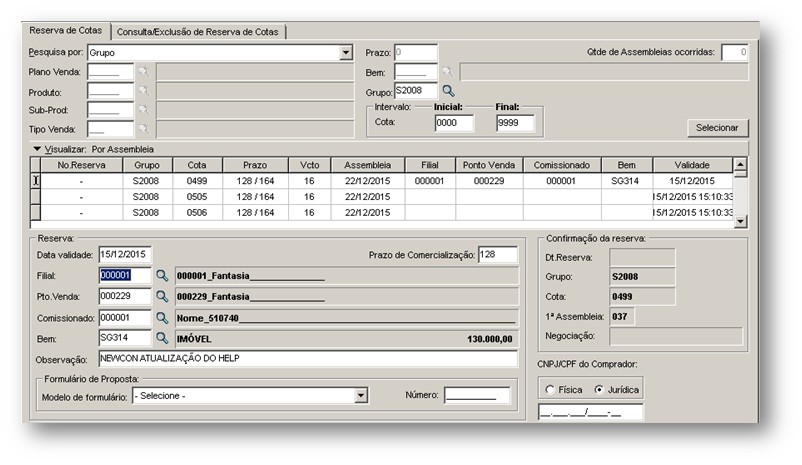
Task: Select the table row with Cota 0499
Action: pyautogui.click(x=382, y=181)
